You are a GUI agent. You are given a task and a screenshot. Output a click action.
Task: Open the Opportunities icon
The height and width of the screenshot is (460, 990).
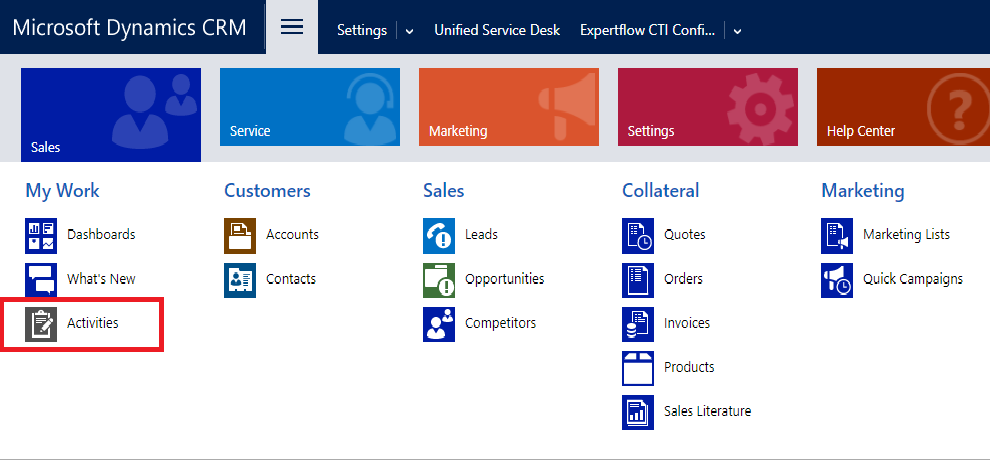pyautogui.click(x=439, y=279)
